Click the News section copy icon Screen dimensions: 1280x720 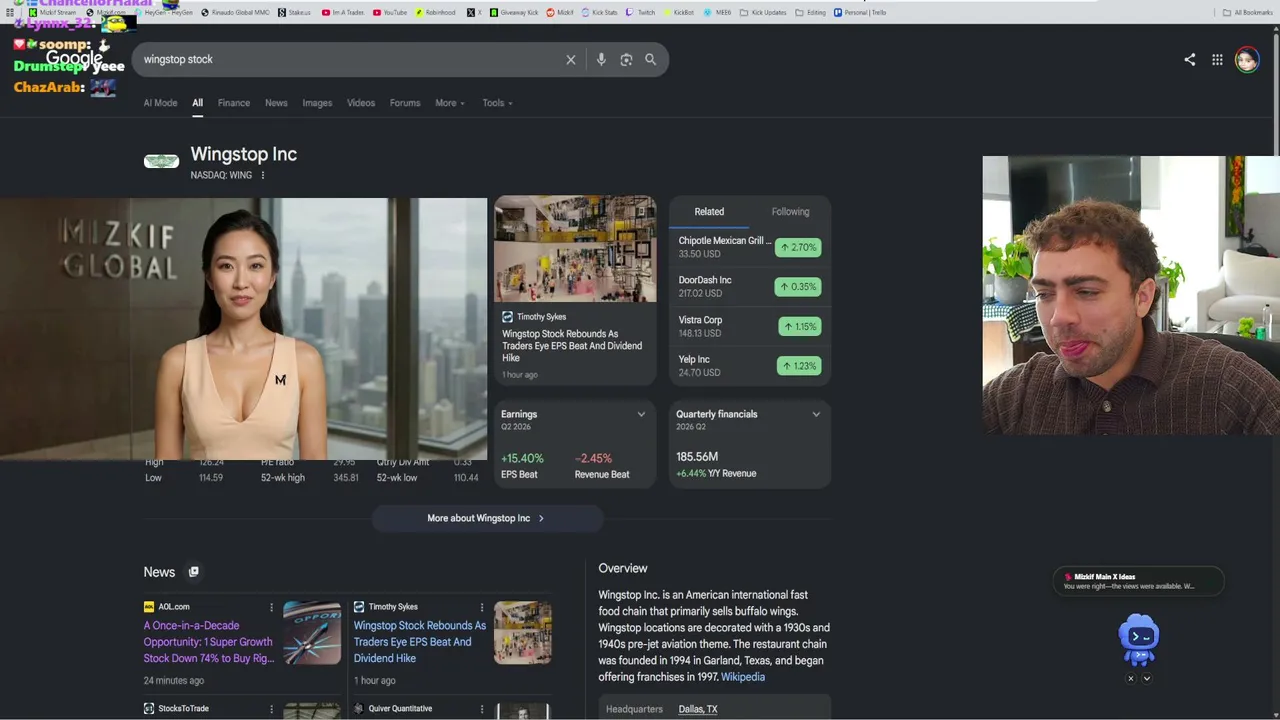194,572
